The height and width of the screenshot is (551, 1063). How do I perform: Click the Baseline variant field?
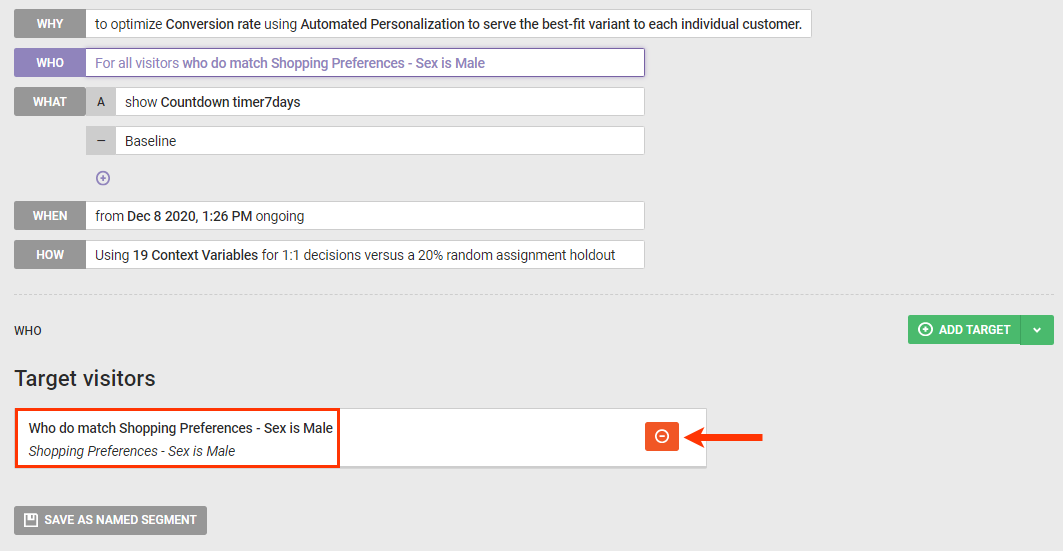pyautogui.click(x=380, y=141)
